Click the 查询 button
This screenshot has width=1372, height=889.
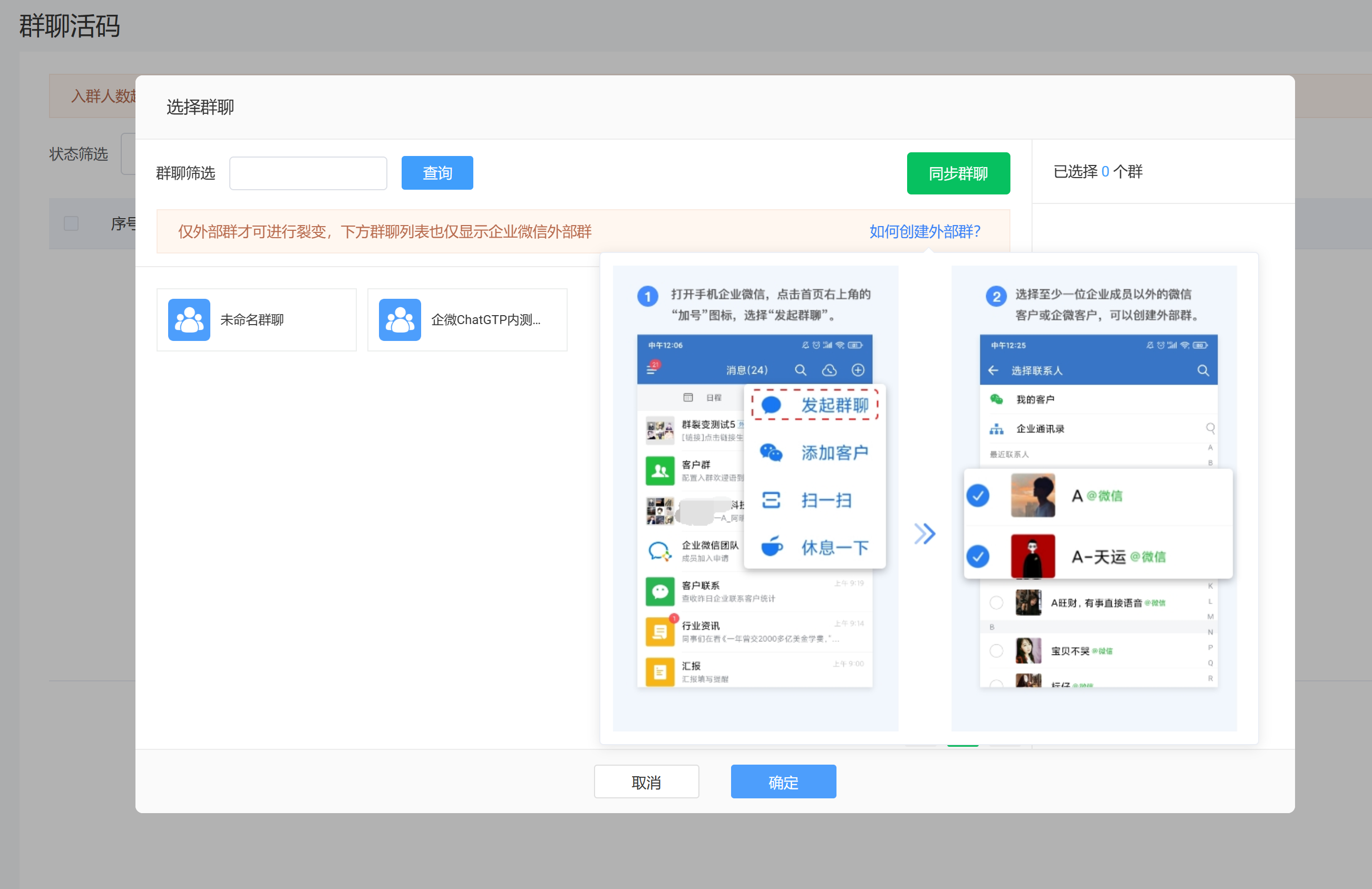[437, 172]
